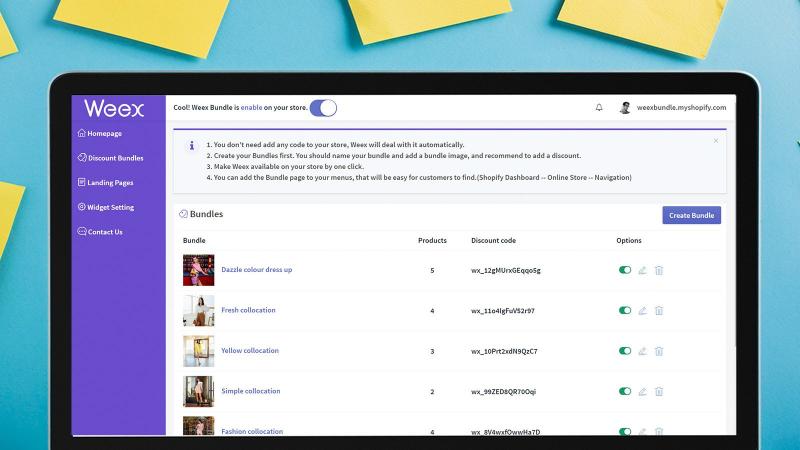Open Fresh collocation bundle

click(x=248, y=310)
